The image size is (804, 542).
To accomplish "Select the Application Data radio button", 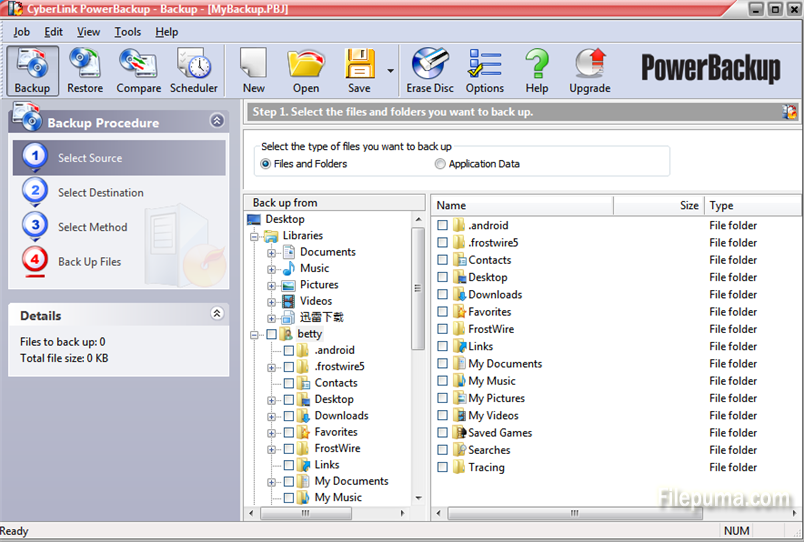I will tap(440, 164).
